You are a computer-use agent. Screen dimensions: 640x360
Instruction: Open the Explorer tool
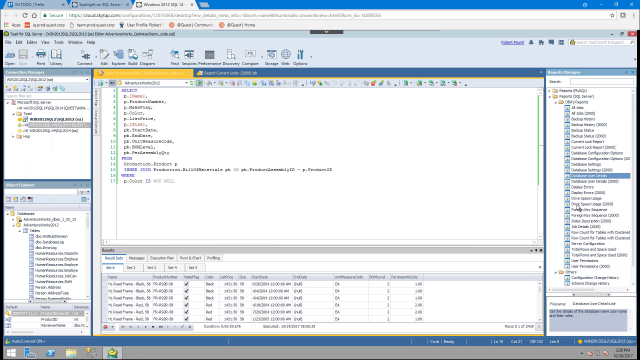(118, 57)
